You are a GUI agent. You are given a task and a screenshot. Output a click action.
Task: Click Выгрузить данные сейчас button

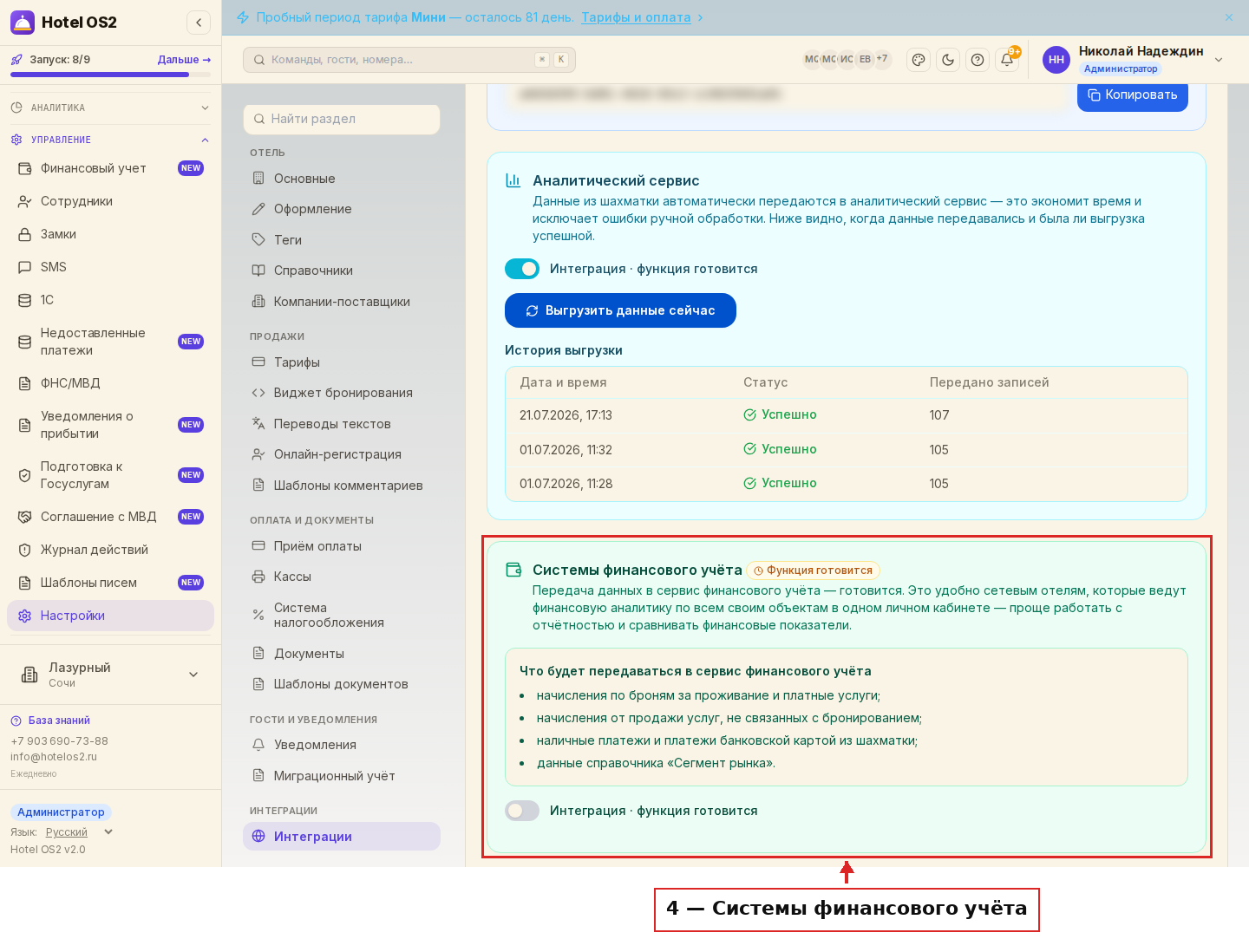(x=620, y=310)
